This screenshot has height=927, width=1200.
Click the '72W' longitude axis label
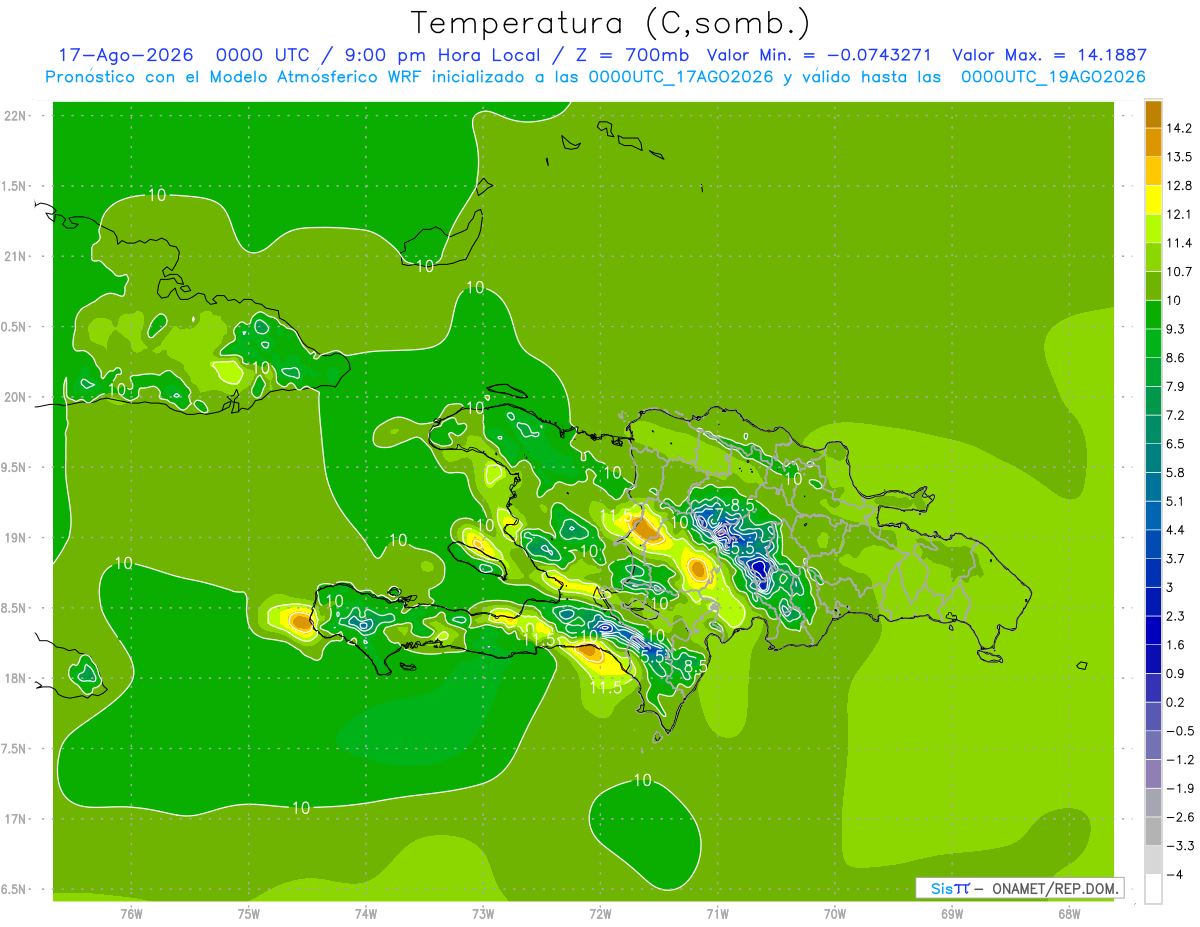tap(600, 913)
